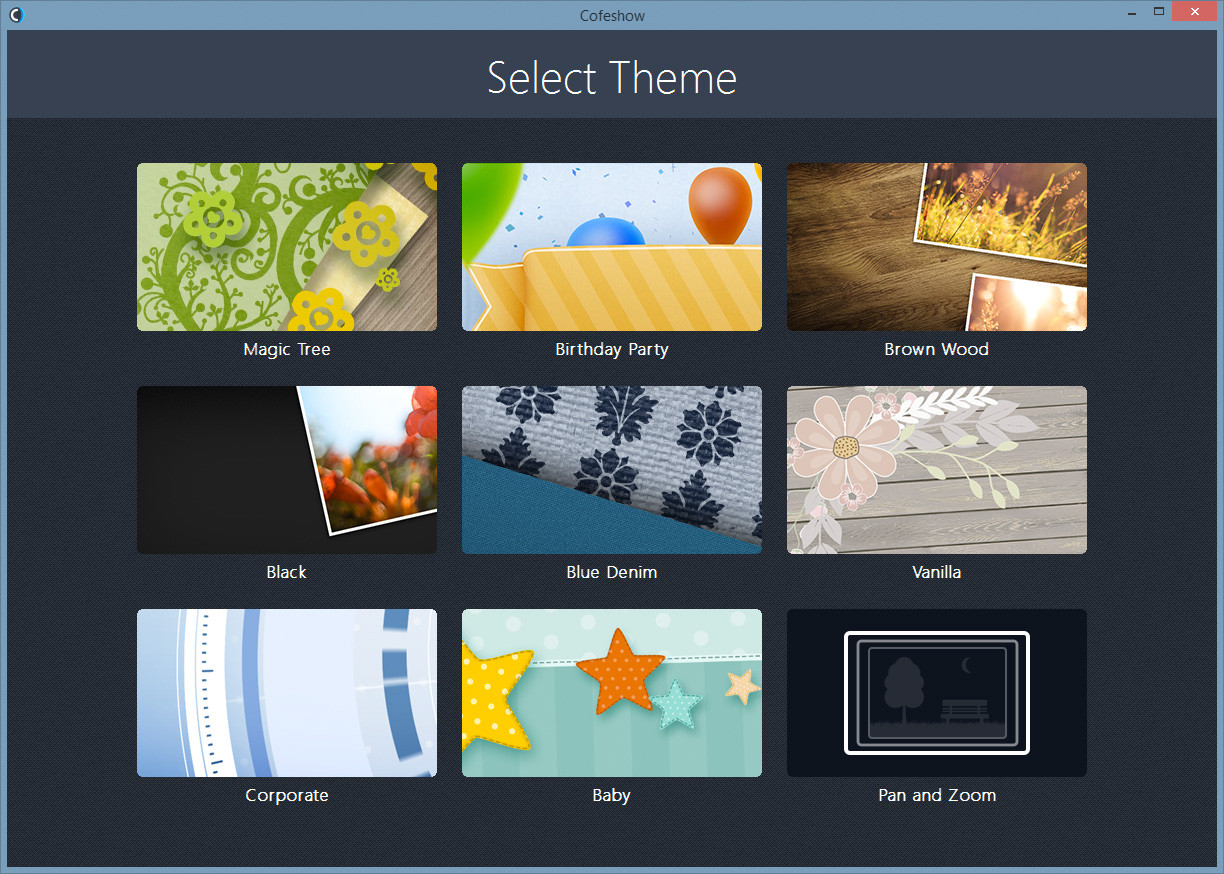
Task: Open the Cofeshow app icon in title bar
Action: click(x=15, y=14)
